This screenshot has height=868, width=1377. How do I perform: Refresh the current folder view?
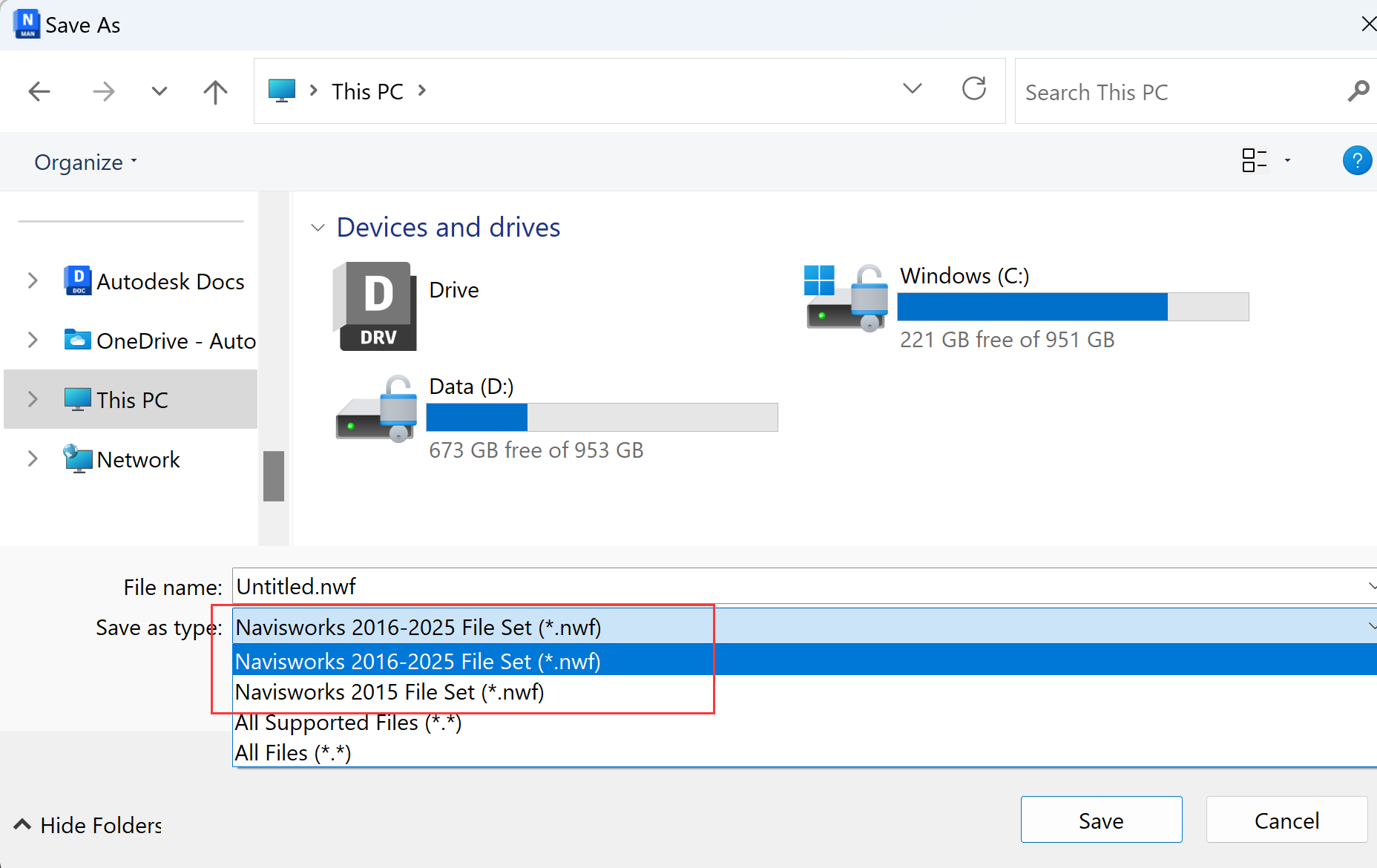pos(974,89)
